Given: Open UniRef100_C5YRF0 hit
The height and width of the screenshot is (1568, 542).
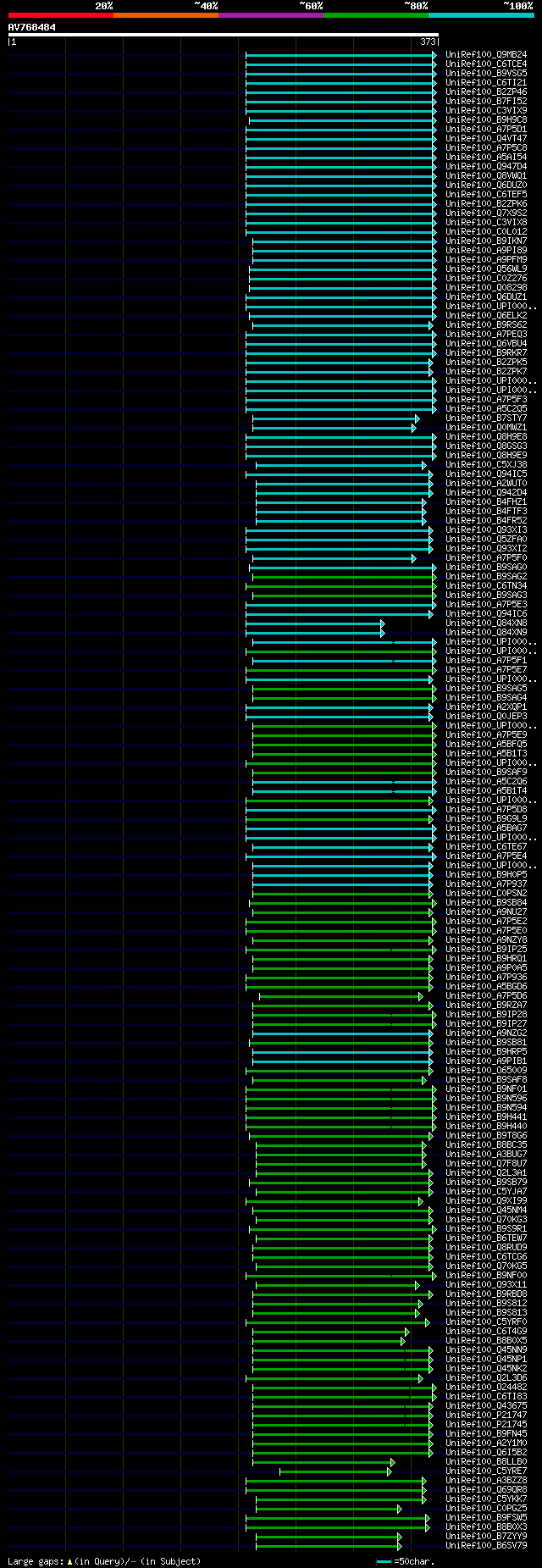Looking at the screenshot, I should pos(486,1322).
